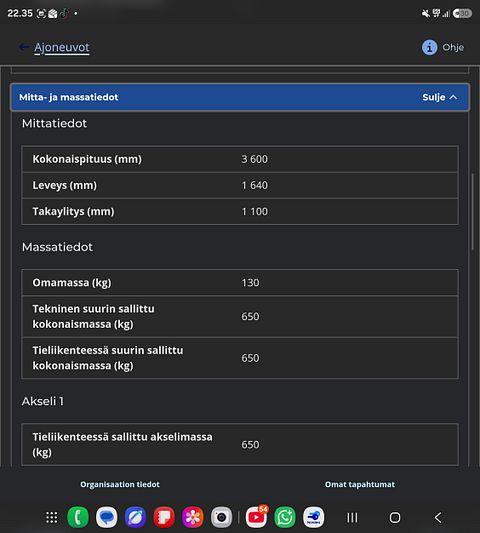Open the red Flipboard app icon
This screenshot has width=480, height=533.
[x=164, y=517]
